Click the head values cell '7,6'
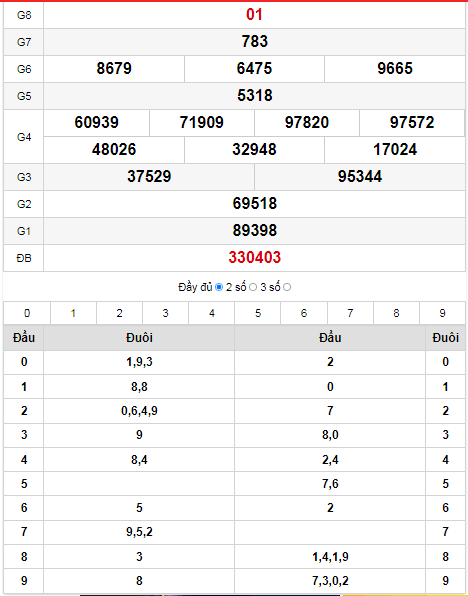Screen dimensions: 468x596 click(x=330, y=484)
